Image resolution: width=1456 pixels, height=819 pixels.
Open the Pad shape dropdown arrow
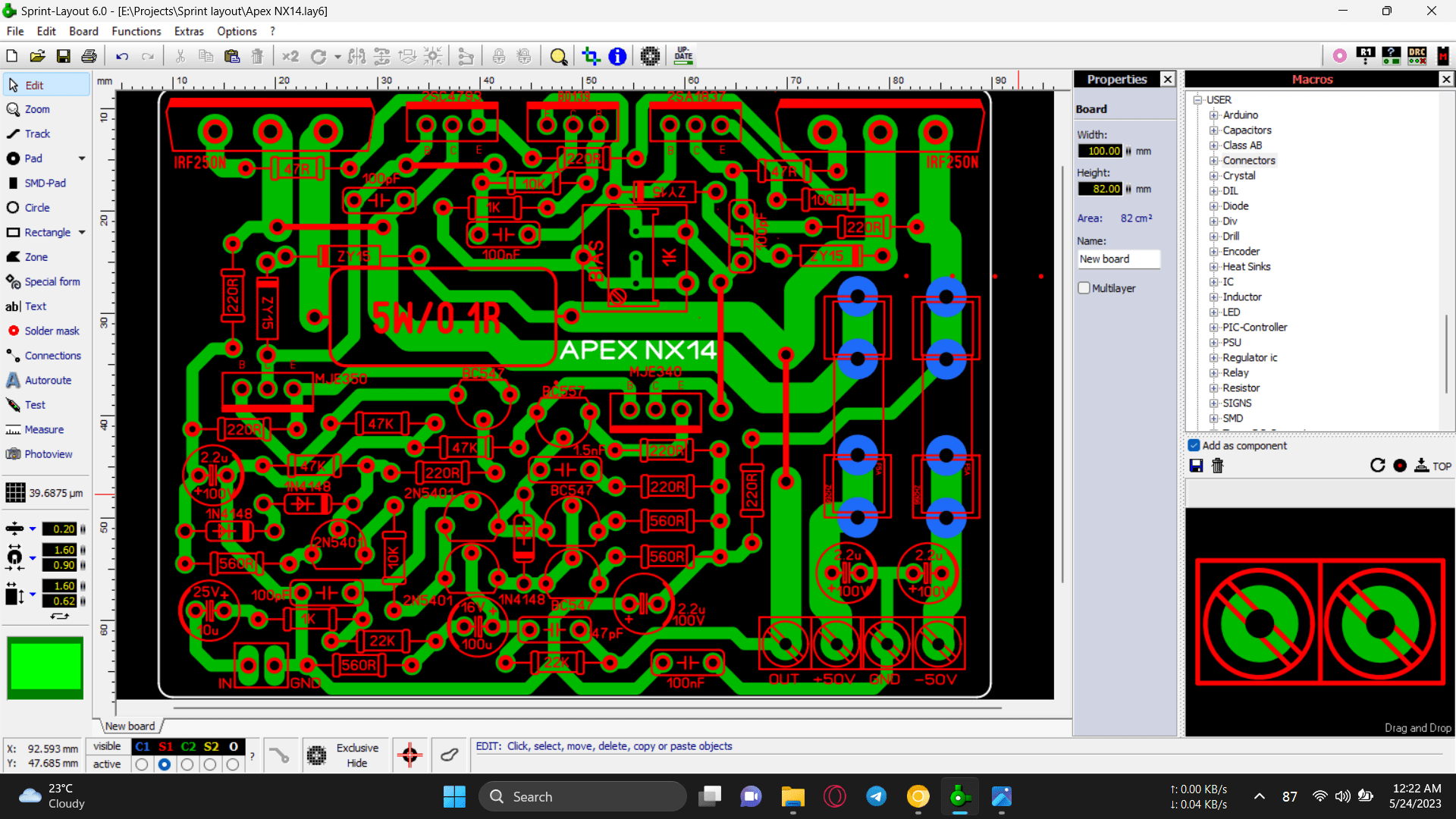click(x=81, y=158)
